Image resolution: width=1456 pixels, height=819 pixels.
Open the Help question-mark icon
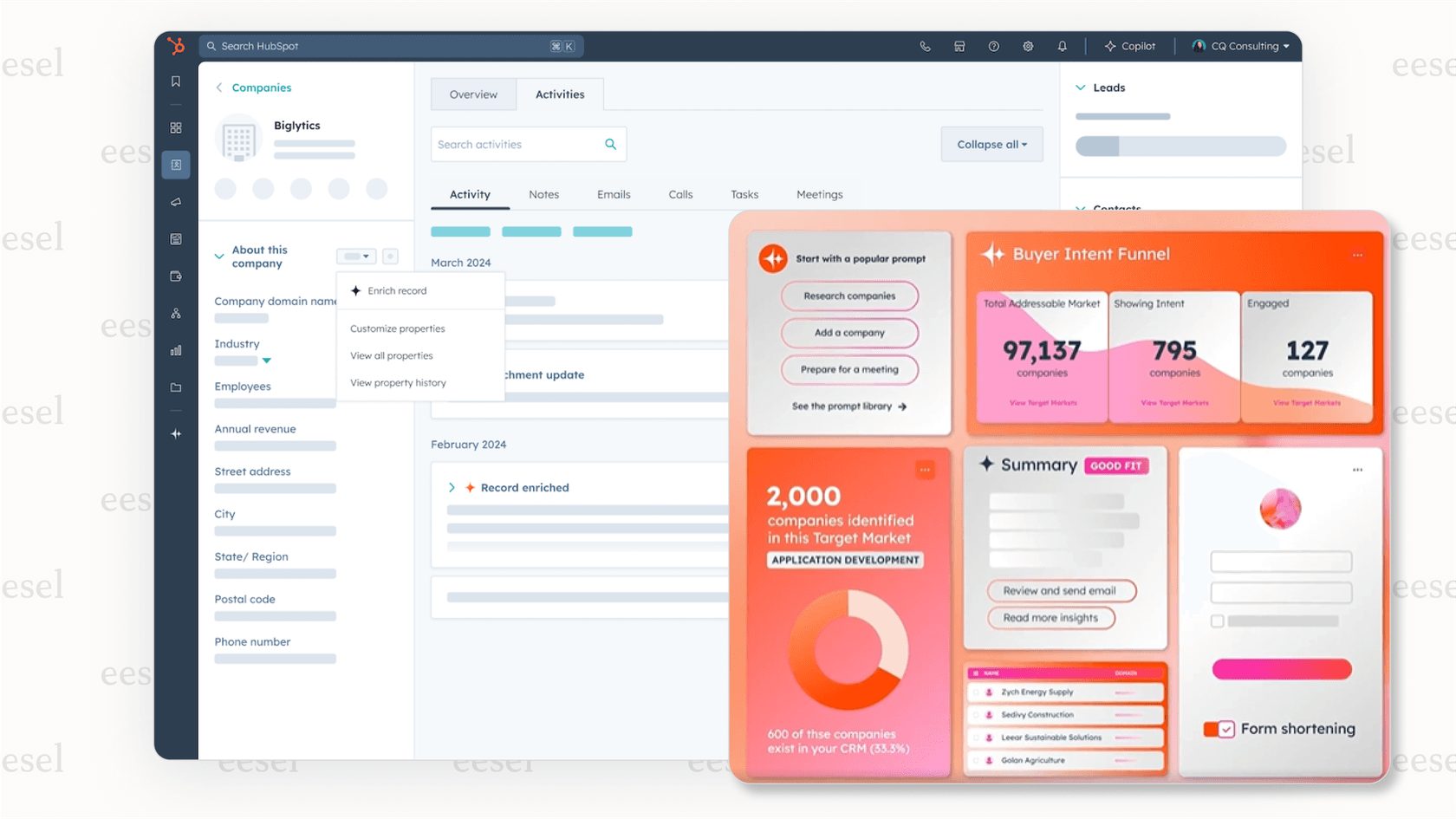coord(993,46)
